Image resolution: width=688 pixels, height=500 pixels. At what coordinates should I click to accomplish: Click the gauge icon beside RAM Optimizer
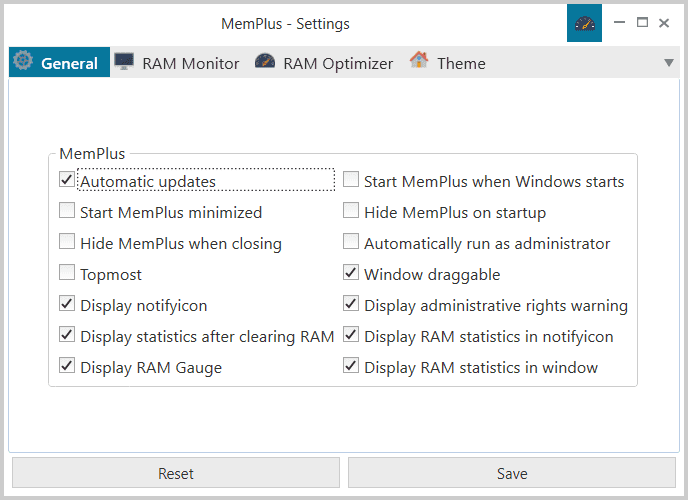(265, 62)
